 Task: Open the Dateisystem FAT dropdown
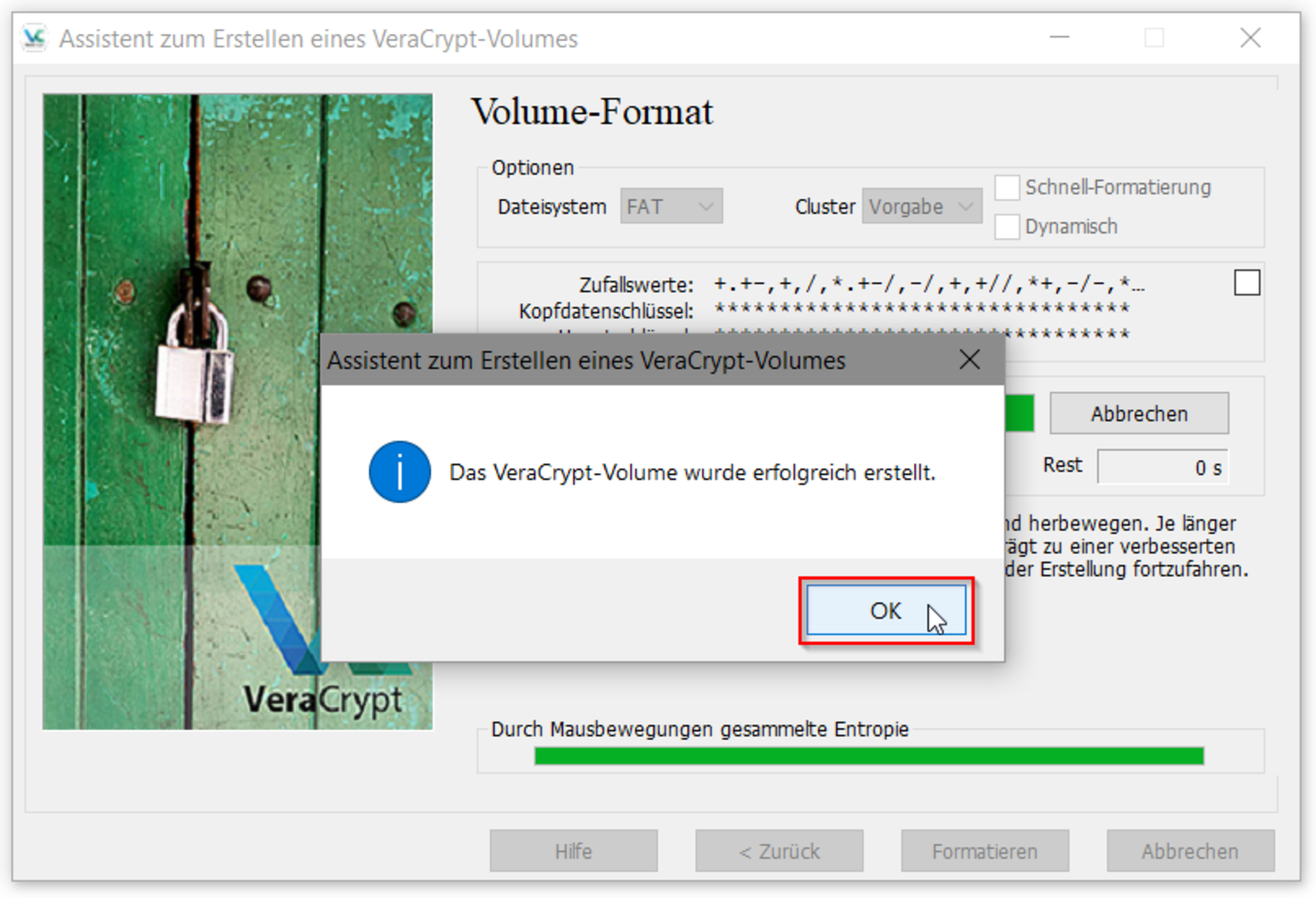[x=672, y=206]
